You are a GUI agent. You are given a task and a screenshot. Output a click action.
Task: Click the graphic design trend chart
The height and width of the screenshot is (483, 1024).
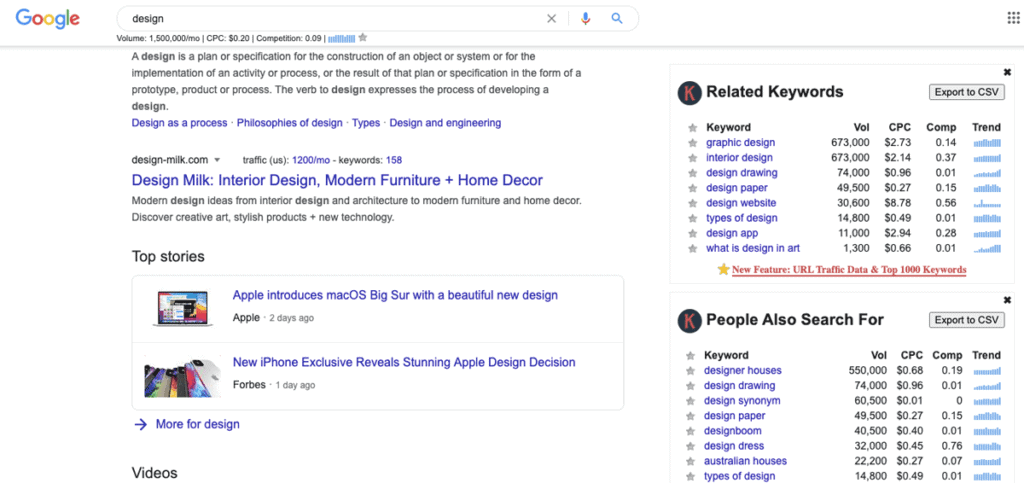[987, 143]
